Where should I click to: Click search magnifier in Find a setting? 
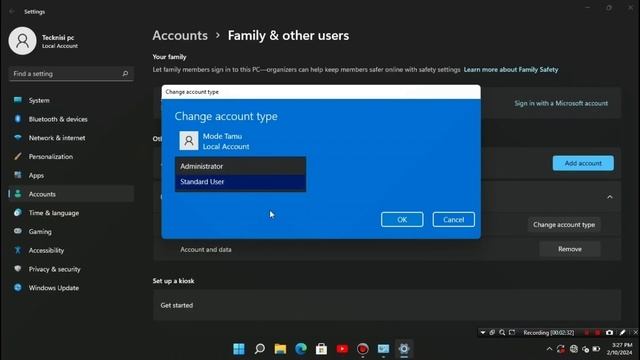tap(125, 74)
